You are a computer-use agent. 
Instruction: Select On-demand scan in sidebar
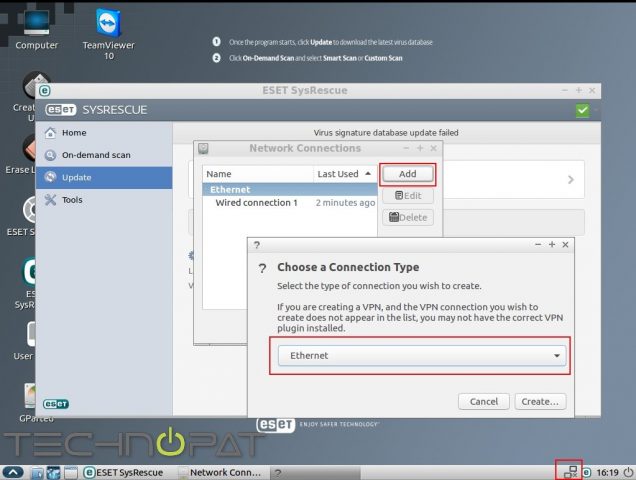point(104,155)
